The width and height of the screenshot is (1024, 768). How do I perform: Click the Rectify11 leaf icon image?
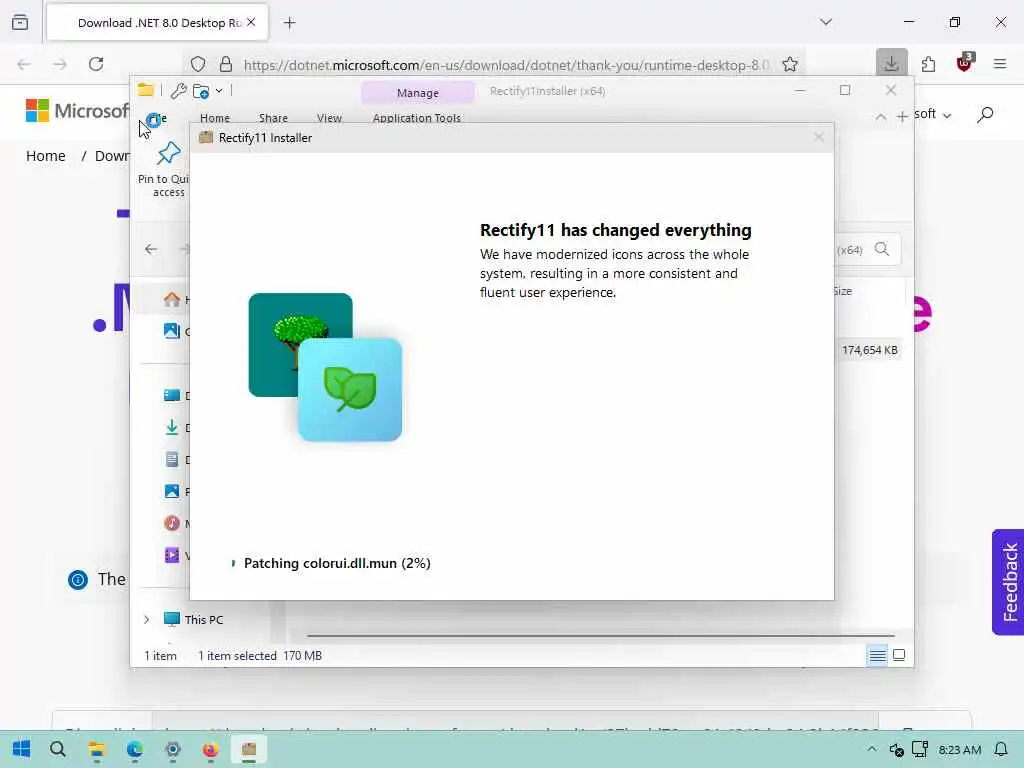(x=350, y=390)
